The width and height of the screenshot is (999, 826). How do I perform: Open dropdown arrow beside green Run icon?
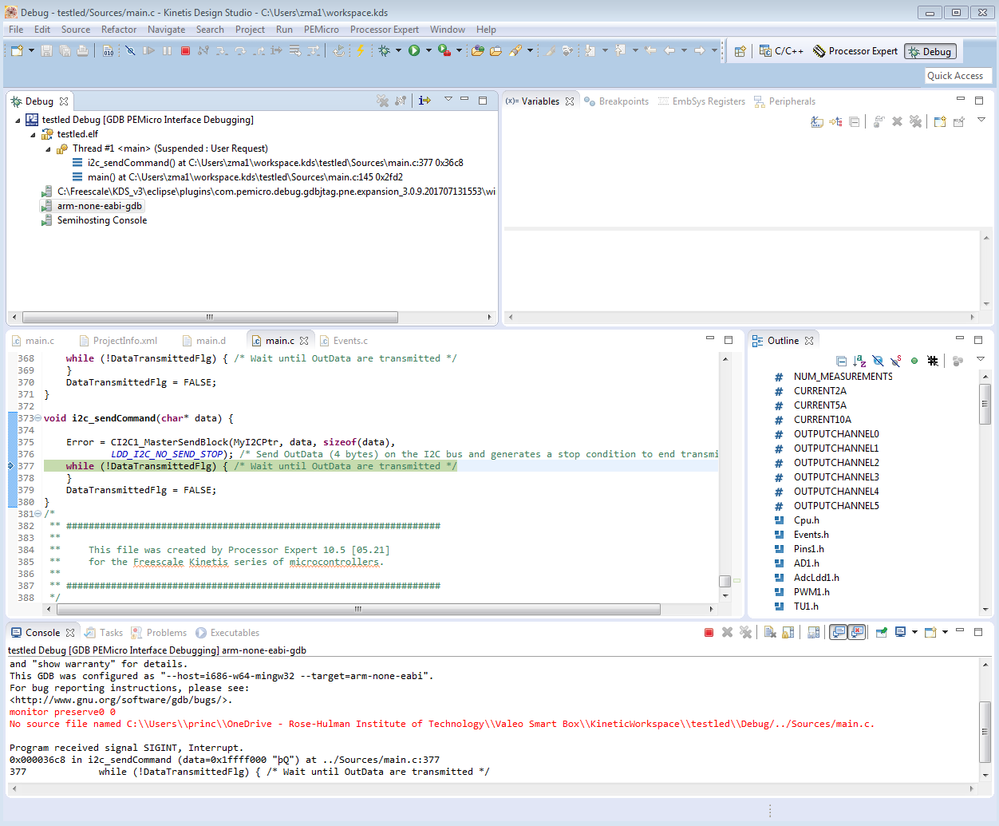point(429,51)
